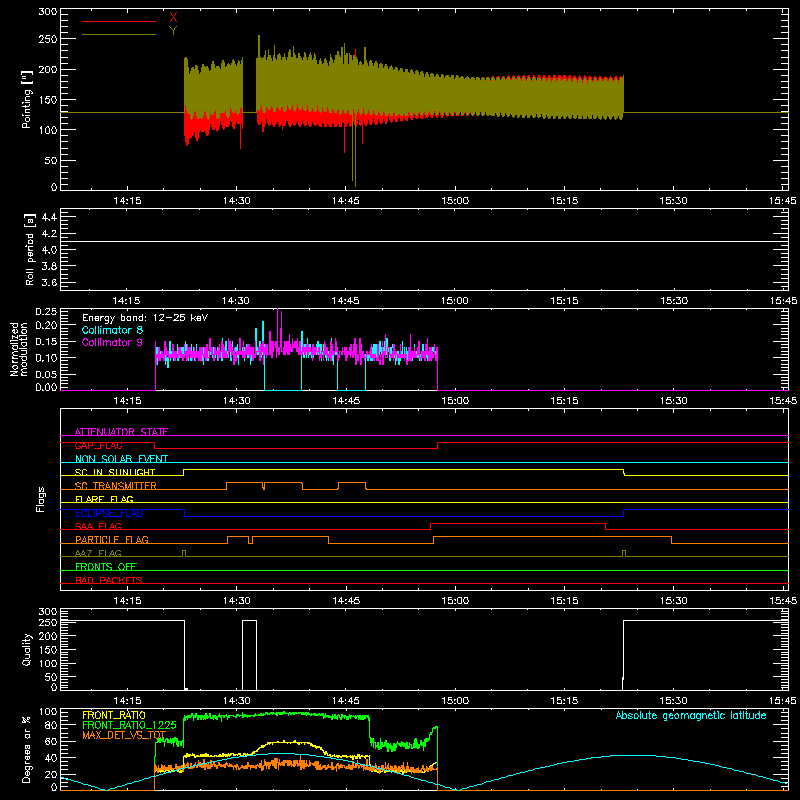Screen dimensions: 800x800
Task: Click the olive flag label above FRONTS_OFF
Action: coord(98,553)
